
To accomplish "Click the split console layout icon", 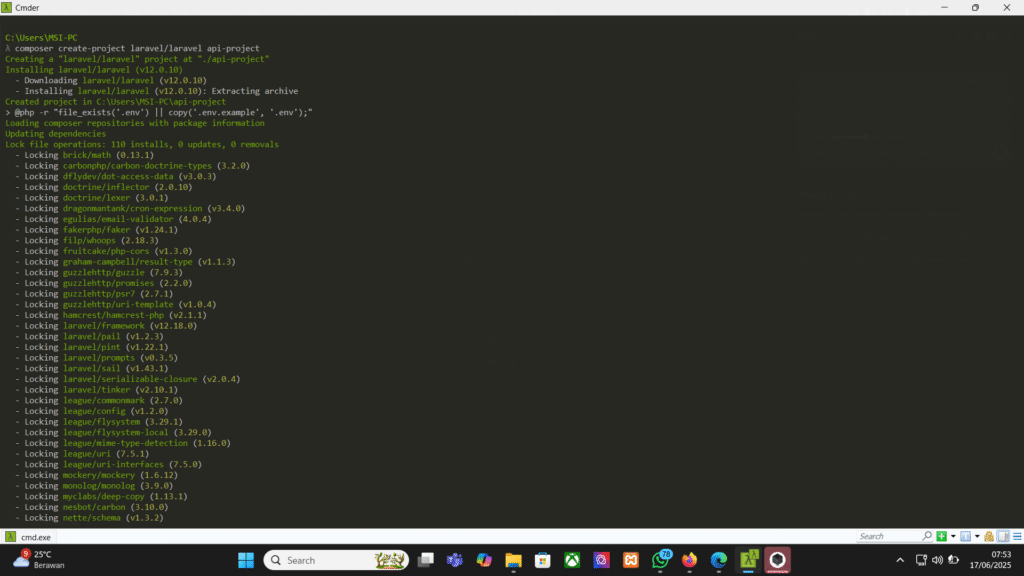I will point(965,537).
